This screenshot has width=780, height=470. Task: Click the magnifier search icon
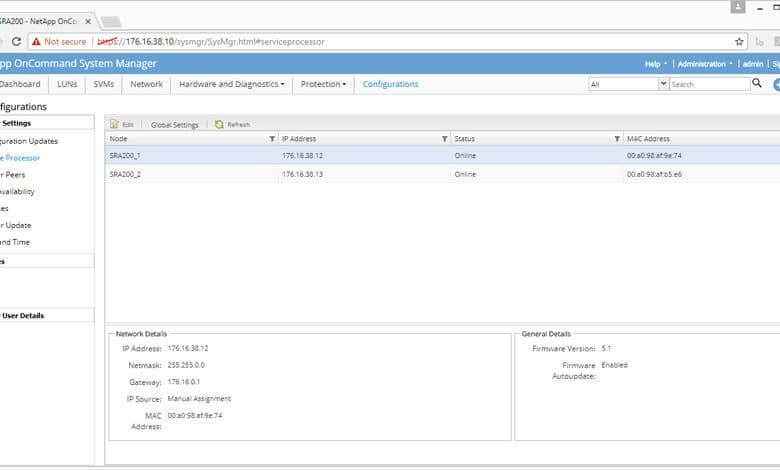757,83
